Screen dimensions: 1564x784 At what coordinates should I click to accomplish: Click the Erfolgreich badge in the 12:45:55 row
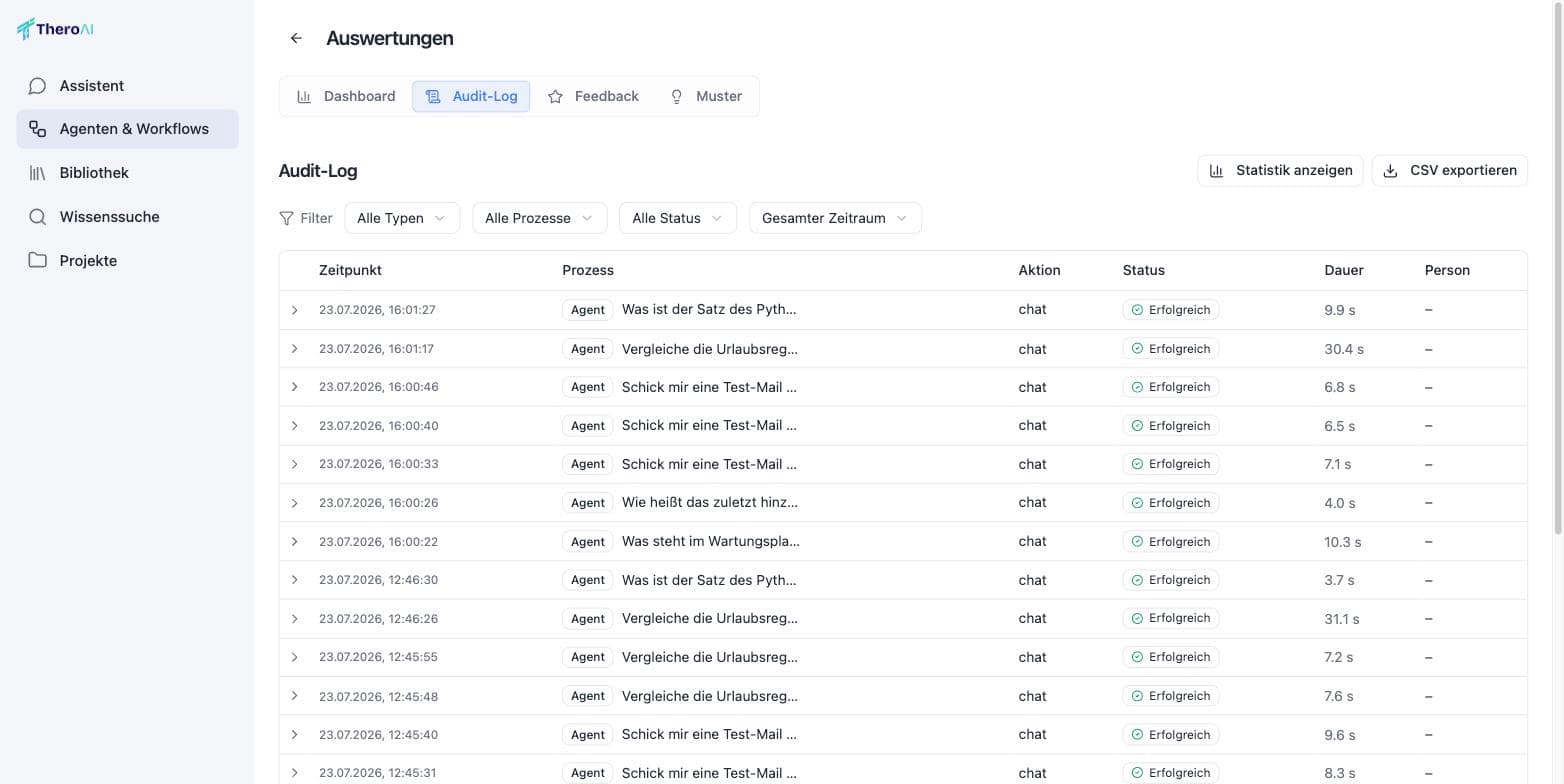pos(1171,657)
